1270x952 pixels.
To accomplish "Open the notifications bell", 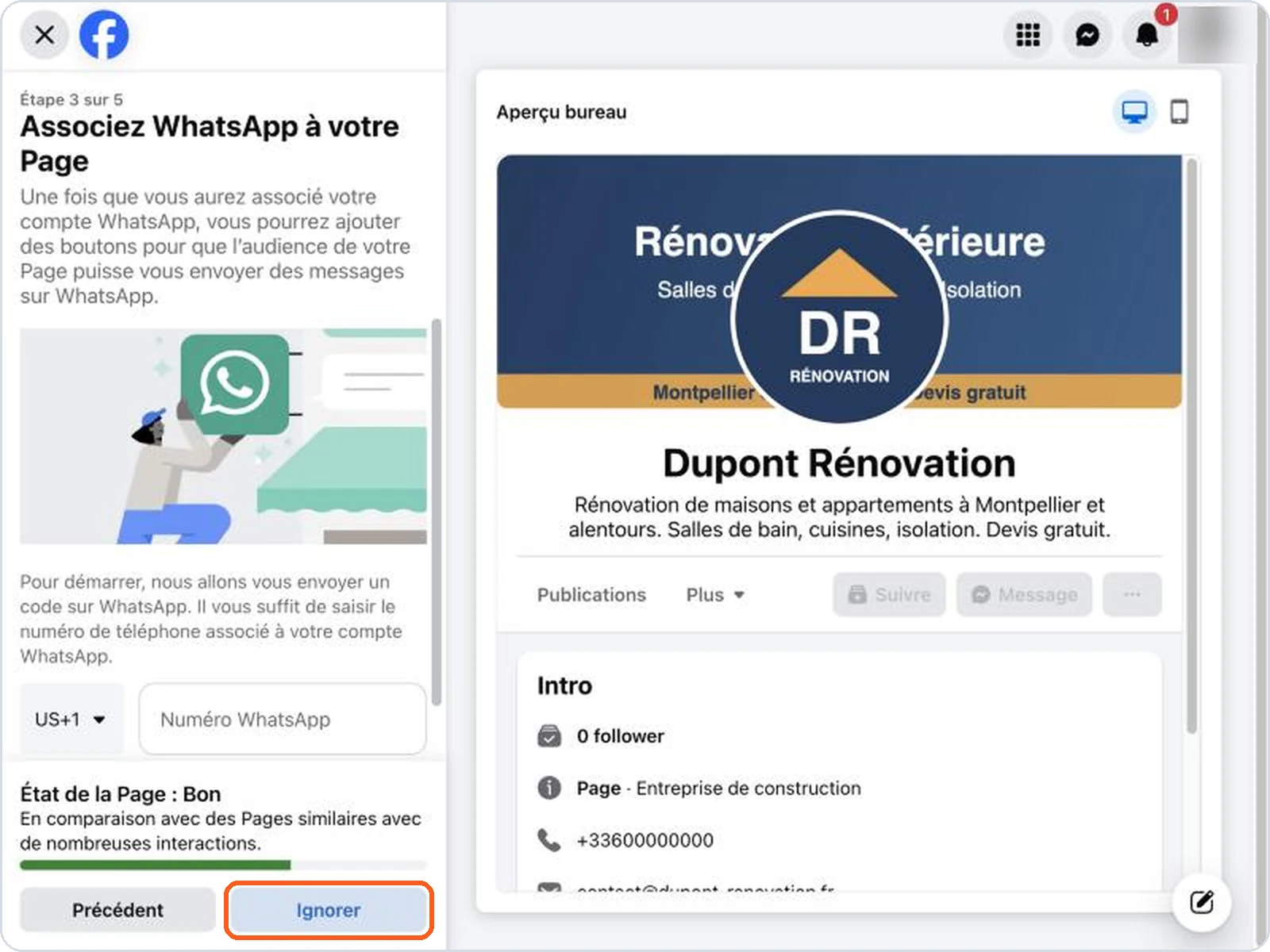I will coord(1147,35).
